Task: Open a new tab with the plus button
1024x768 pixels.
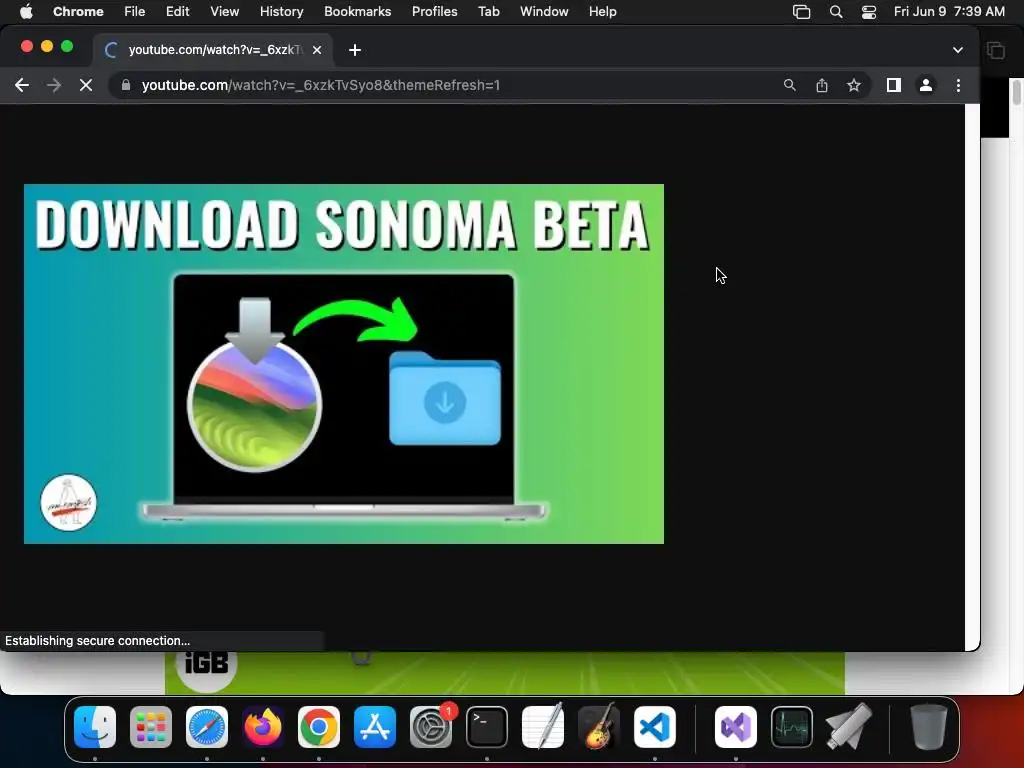Action: (x=355, y=50)
